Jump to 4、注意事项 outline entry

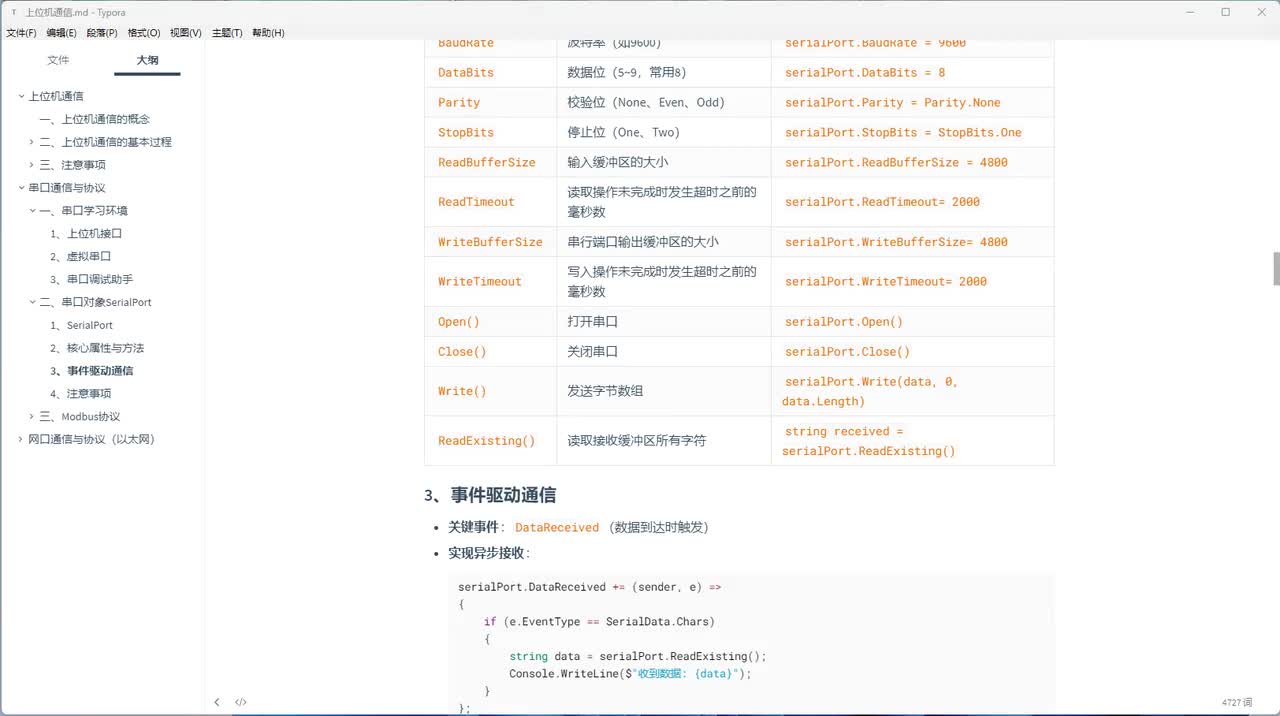click(x=80, y=394)
